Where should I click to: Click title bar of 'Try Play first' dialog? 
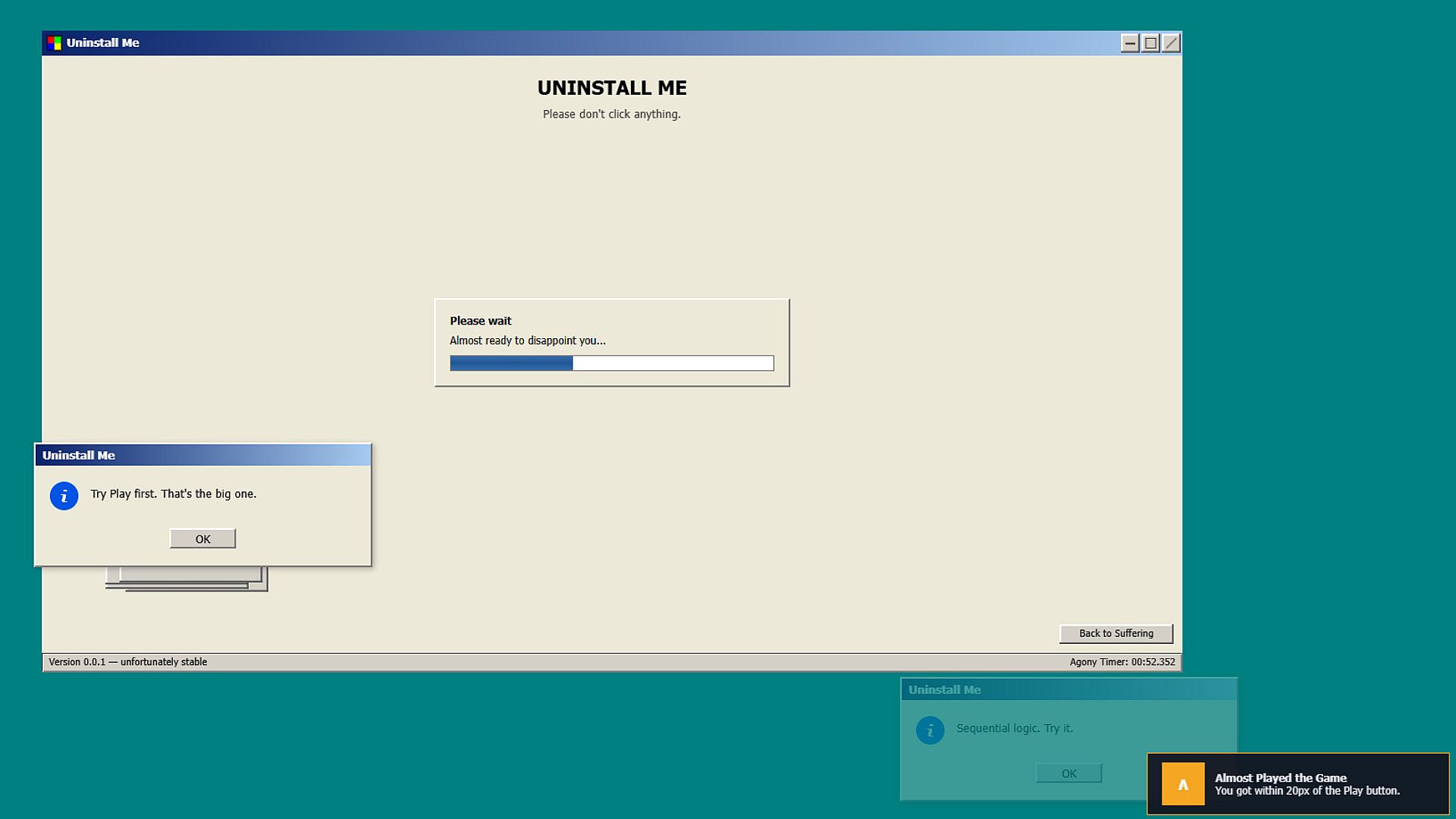pos(203,455)
